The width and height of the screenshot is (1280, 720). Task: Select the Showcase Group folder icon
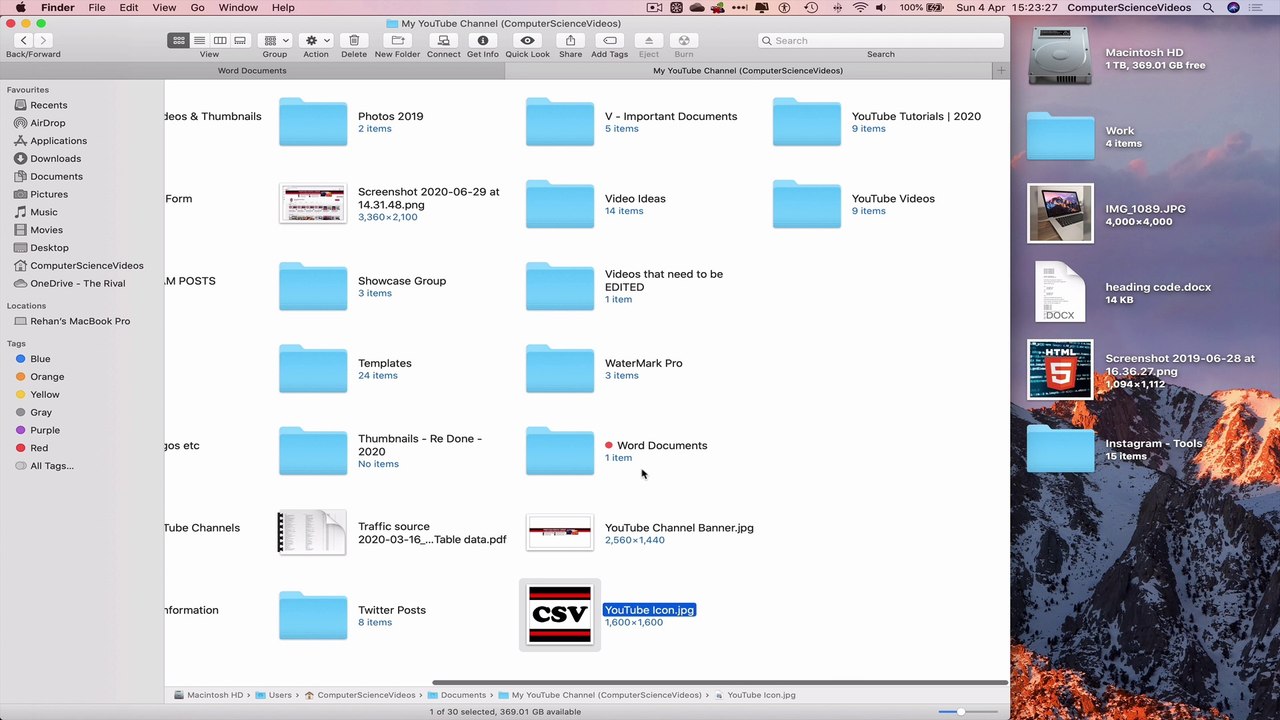point(313,287)
